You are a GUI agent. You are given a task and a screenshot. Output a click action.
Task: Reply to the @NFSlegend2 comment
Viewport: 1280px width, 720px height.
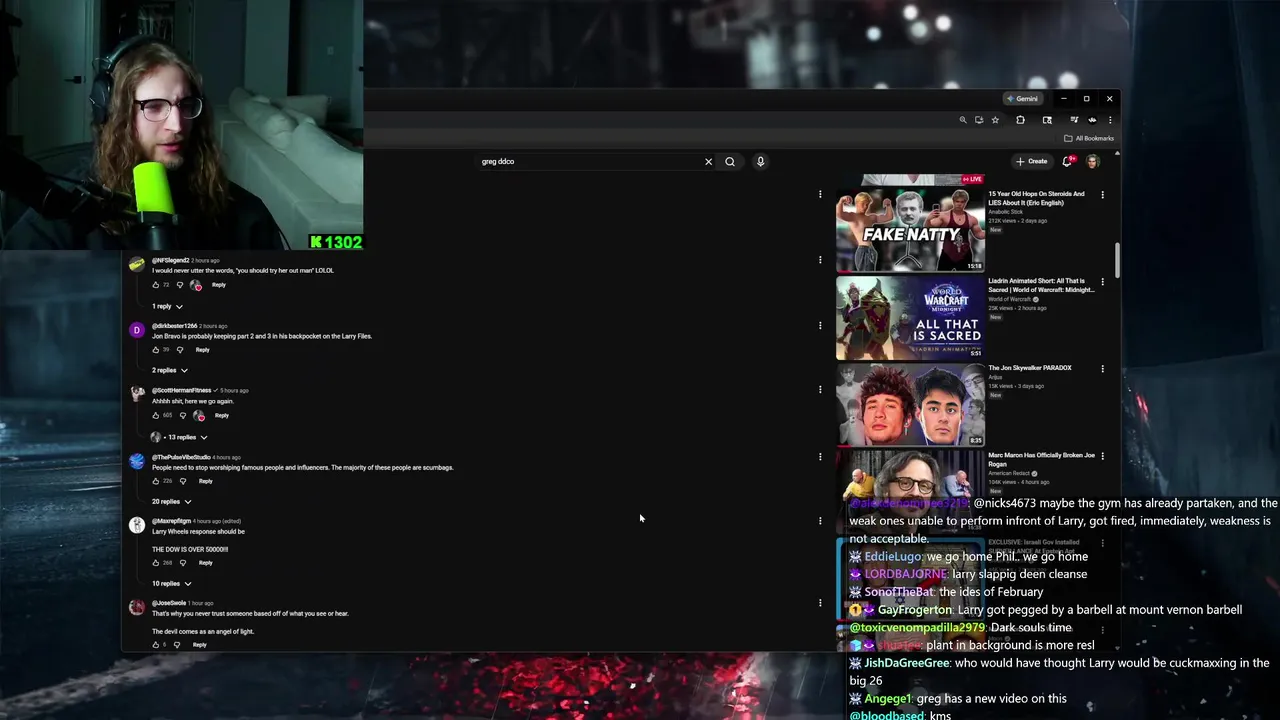pyautogui.click(x=218, y=285)
